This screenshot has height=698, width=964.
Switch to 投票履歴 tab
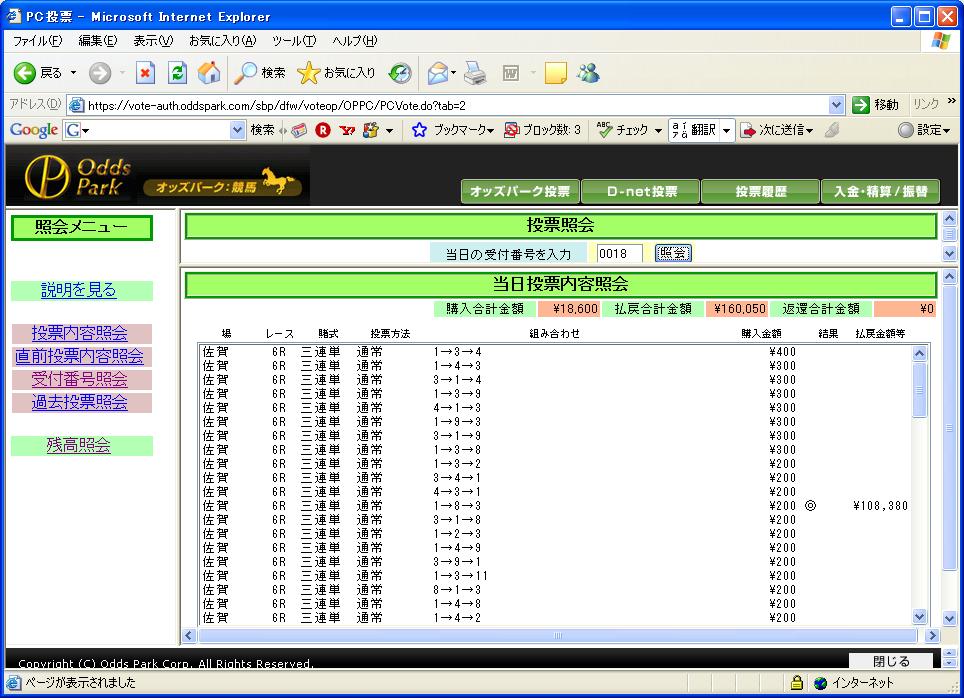click(x=761, y=191)
